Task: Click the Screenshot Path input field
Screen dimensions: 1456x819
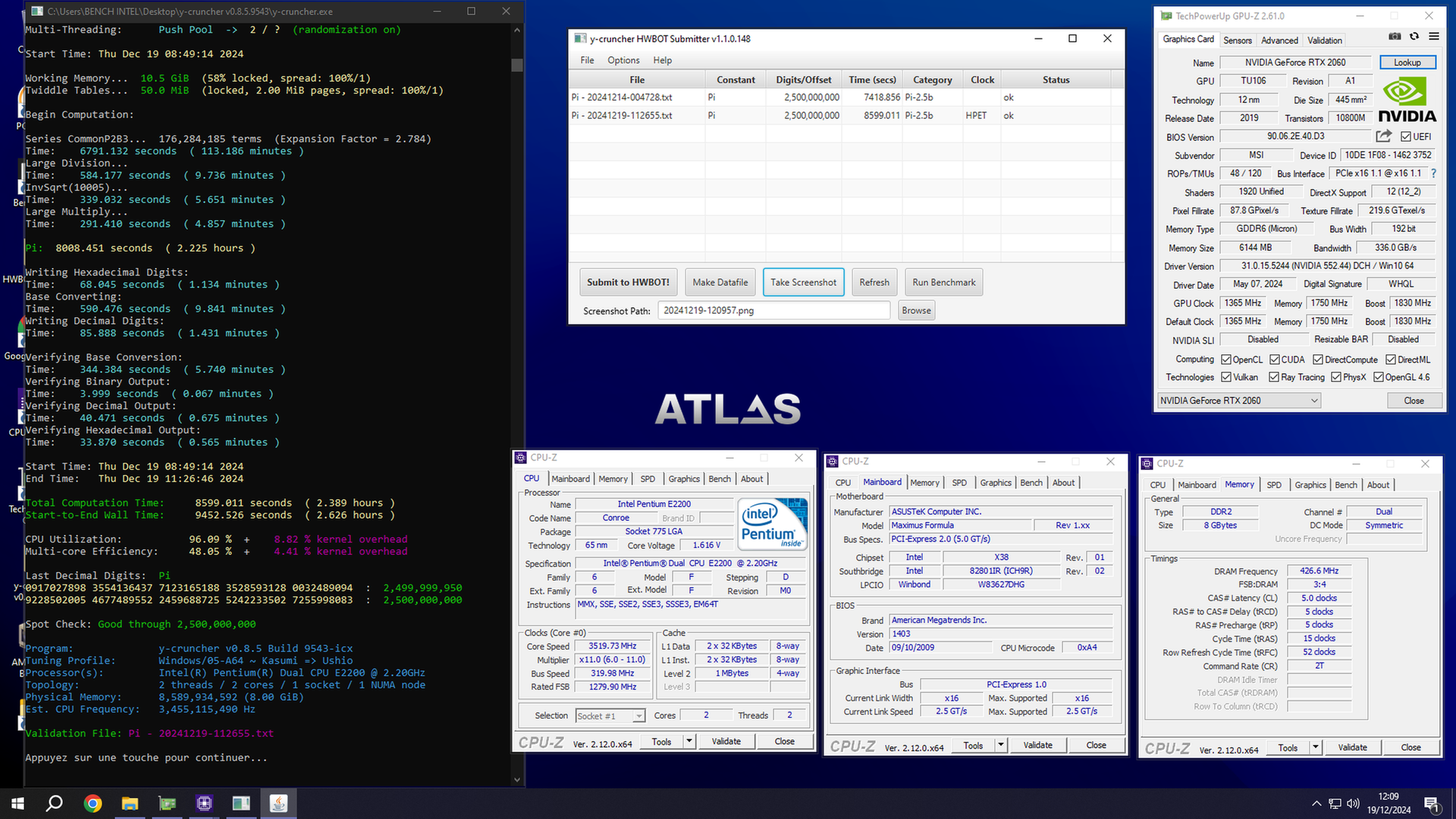Action: click(773, 310)
